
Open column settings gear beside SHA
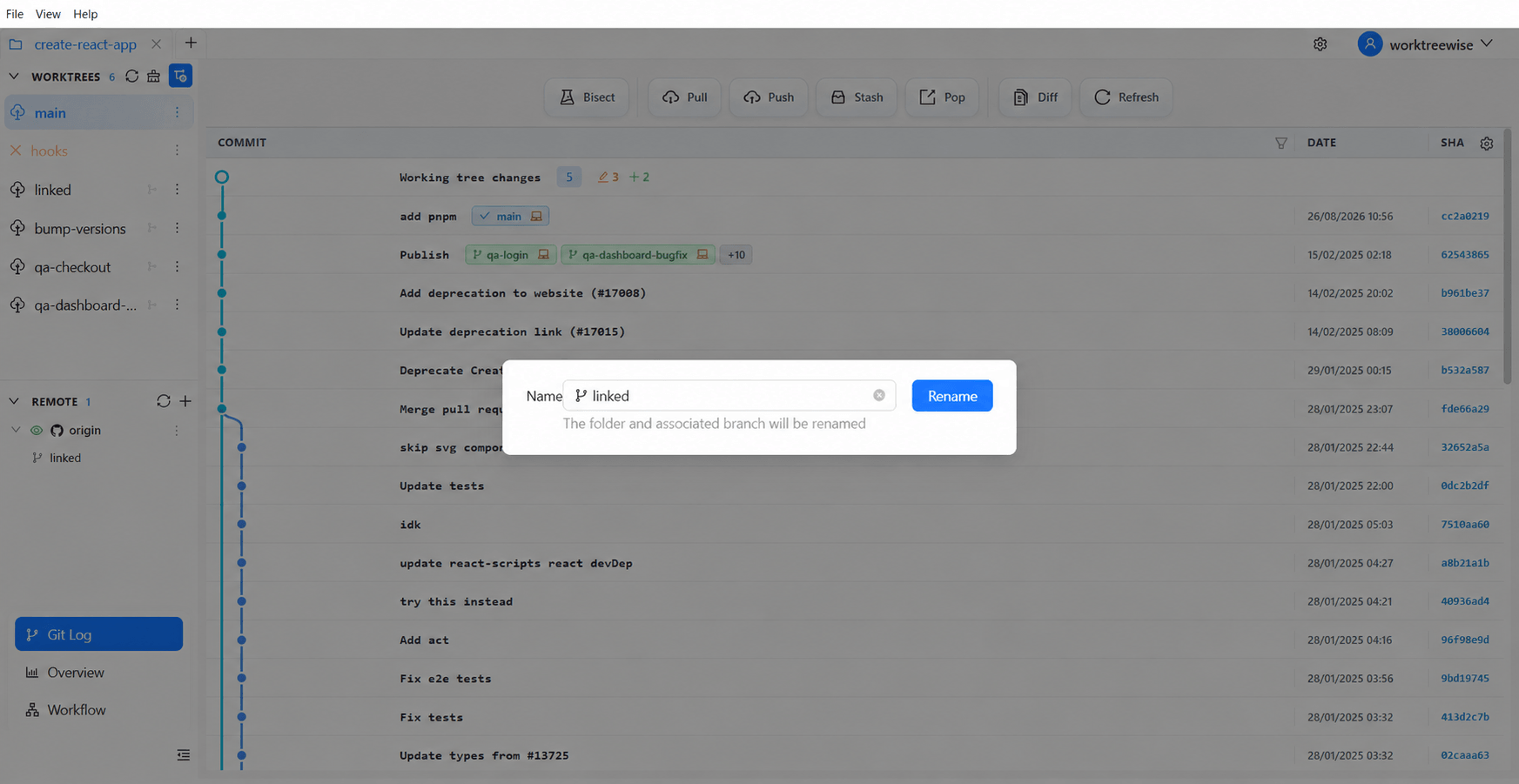[1487, 143]
